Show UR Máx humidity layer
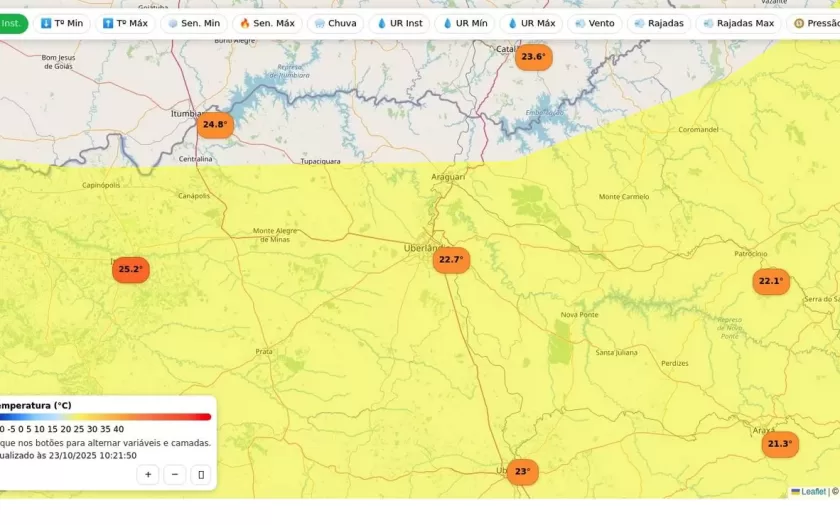Image resolution: width=840 pixels, height=525 pixels. (x=531, y=23)
